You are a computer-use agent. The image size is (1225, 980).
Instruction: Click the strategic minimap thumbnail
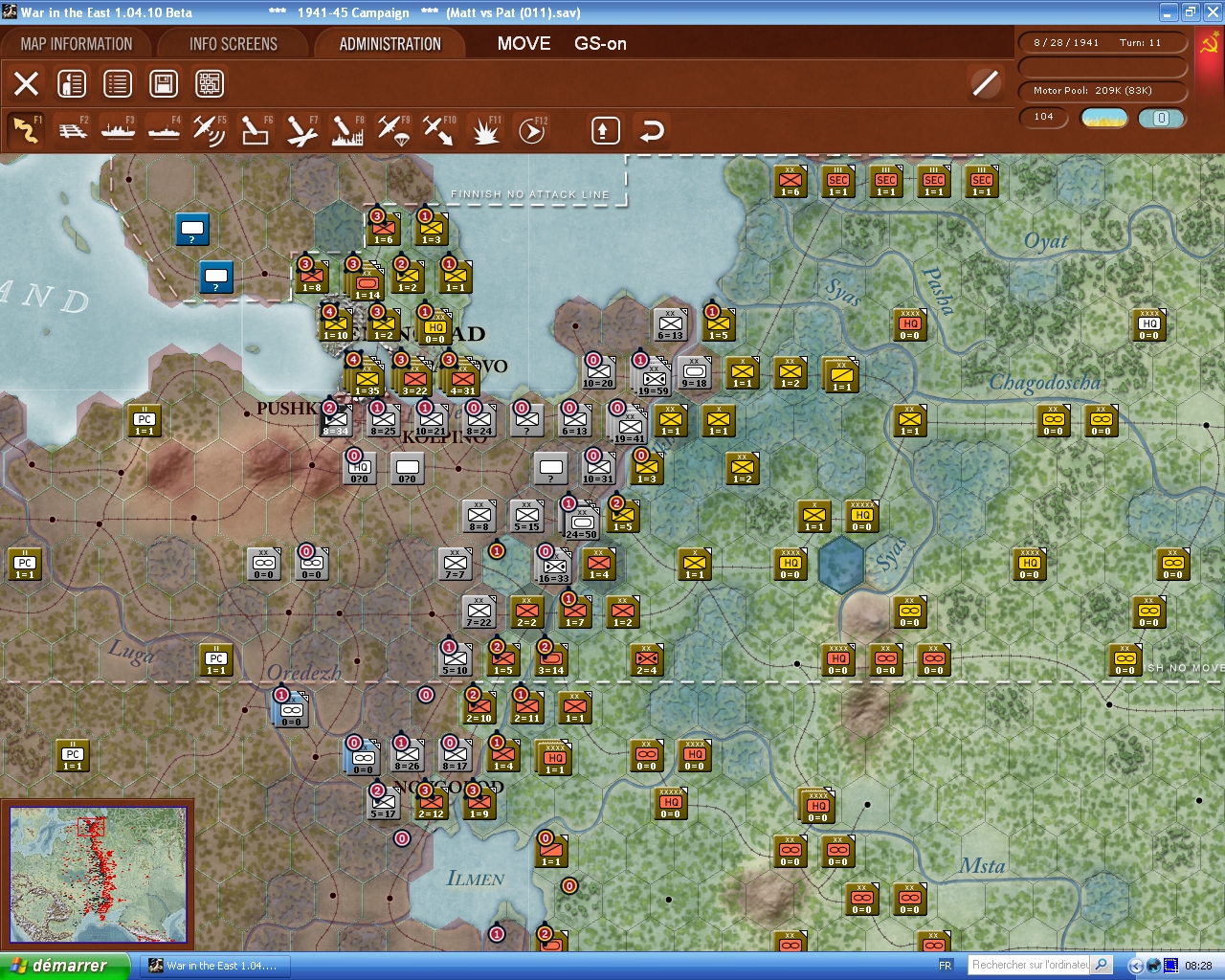tap(98, 875)
